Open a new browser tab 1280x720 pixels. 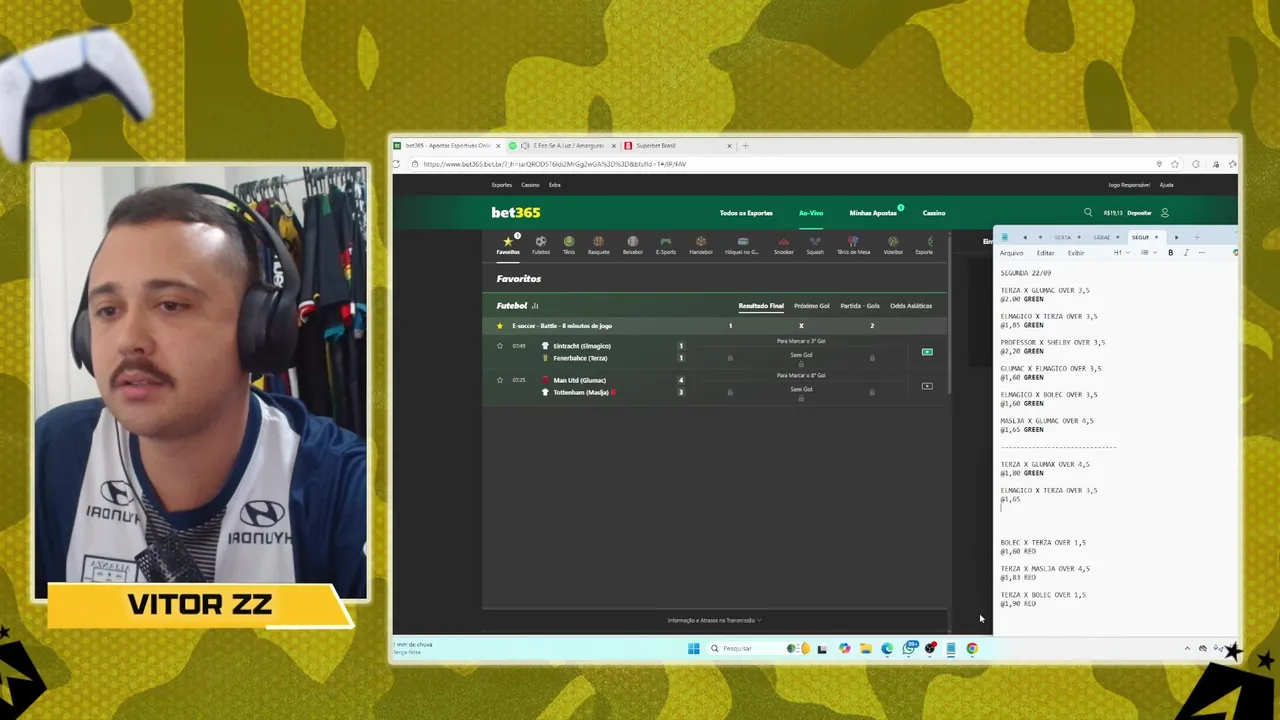click(x=745, y=146)
